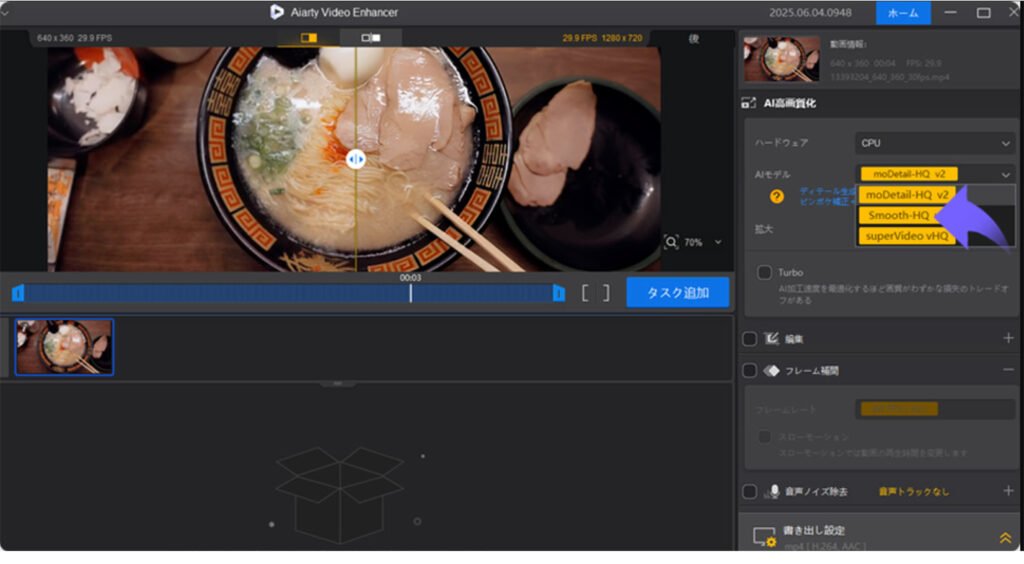Click the Aiarty Video Enhancer logo icon
The image size is (1024, 564).
coord(277,12)
